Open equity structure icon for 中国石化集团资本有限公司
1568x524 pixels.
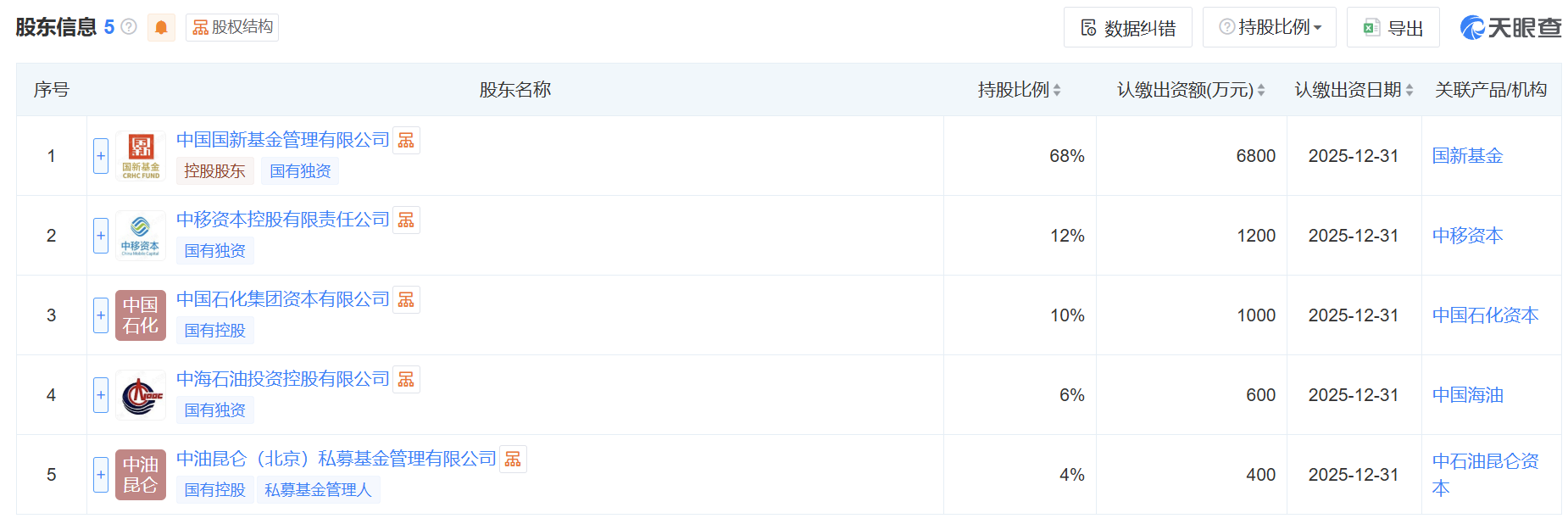click(x=407, y=299)
